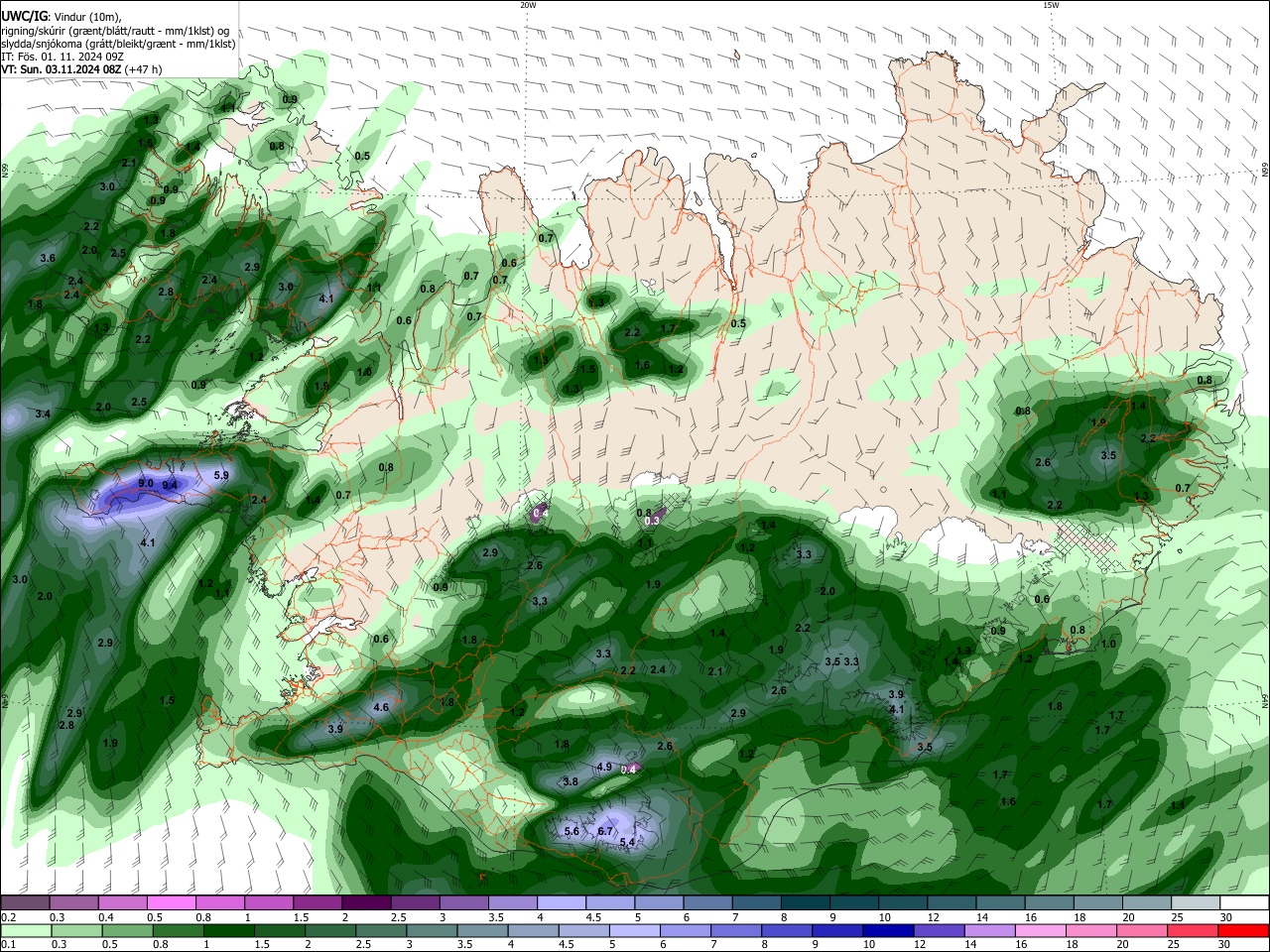The height and width of the screenshot is (952, 1270).
Task: Click the 9.4 precipitation value on the map
Action: pyautogui.click(x=170, y=485)
